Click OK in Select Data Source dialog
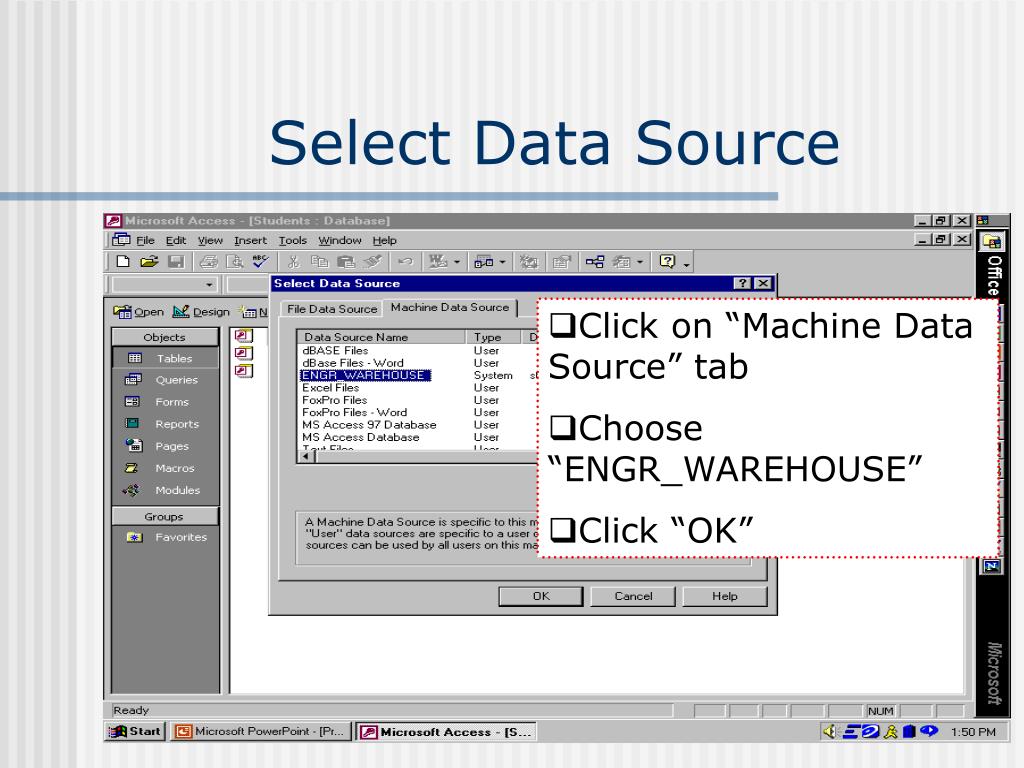 541,596
